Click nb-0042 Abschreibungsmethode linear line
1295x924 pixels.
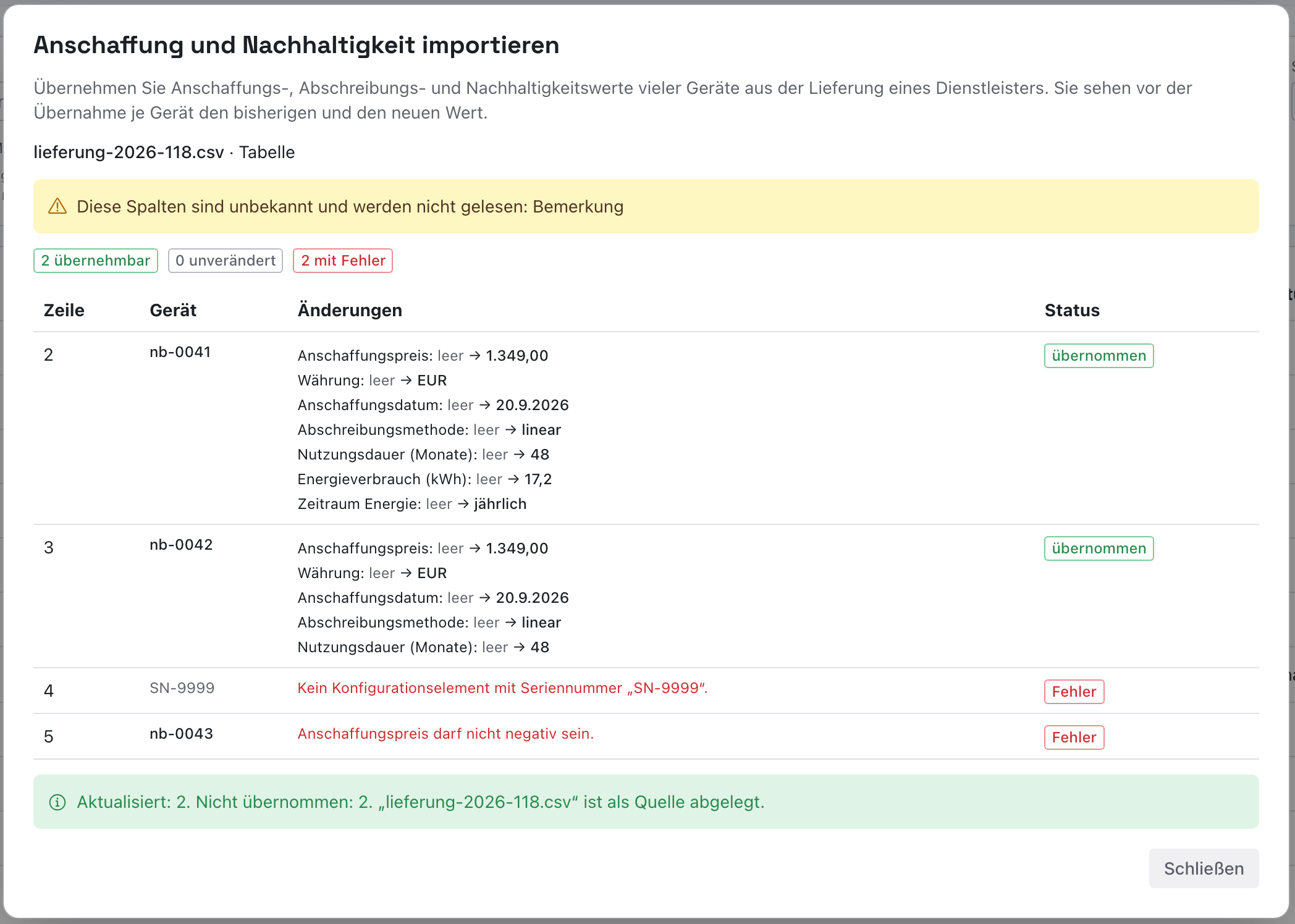(x=429, y=623)
